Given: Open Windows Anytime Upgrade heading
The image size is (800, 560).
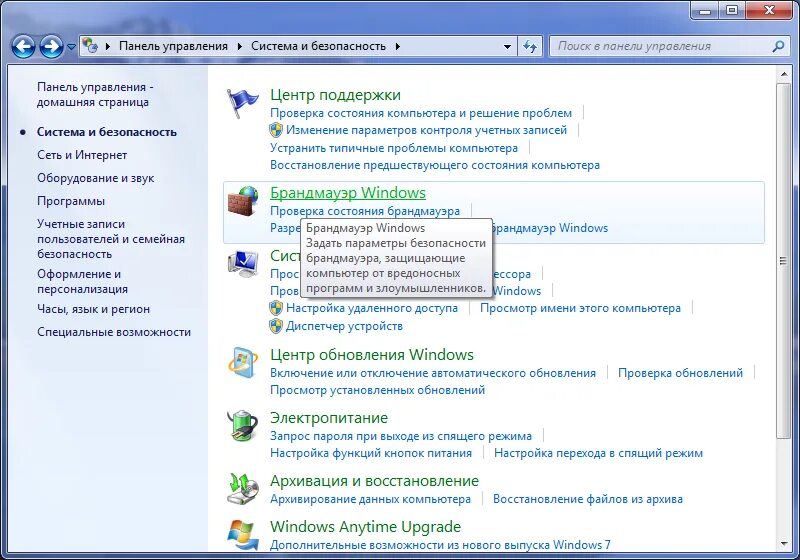Looking at the screenshot, I should click(x=365, y=527).
